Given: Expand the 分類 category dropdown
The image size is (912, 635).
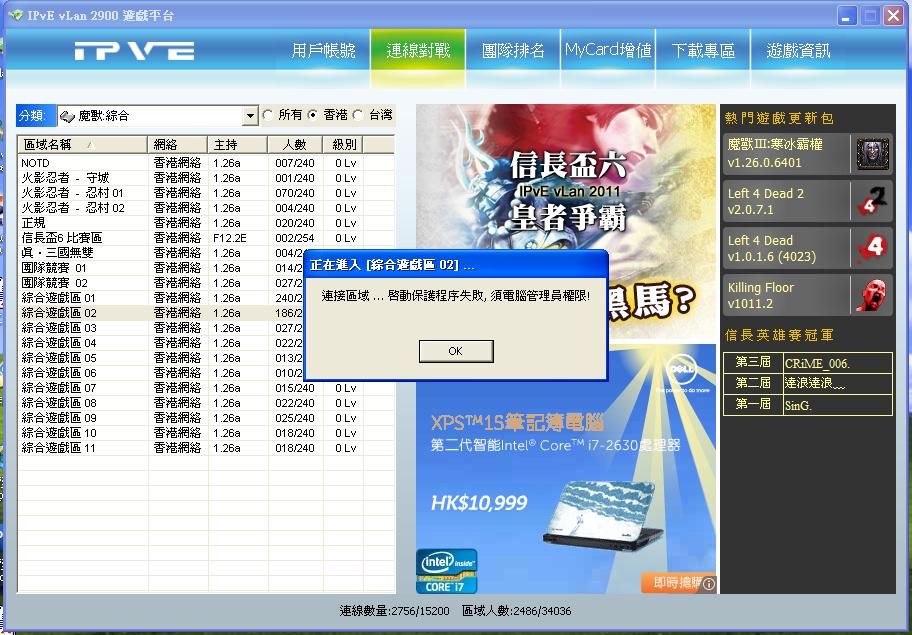Looking at the screenshot, I should pyautogui.click(x=250, y=116).
